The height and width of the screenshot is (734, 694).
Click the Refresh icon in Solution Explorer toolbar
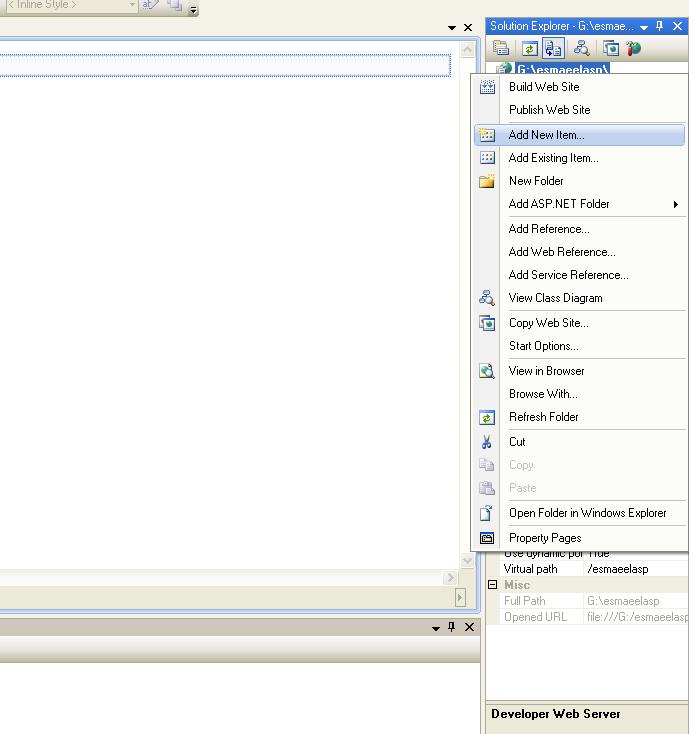529,49
